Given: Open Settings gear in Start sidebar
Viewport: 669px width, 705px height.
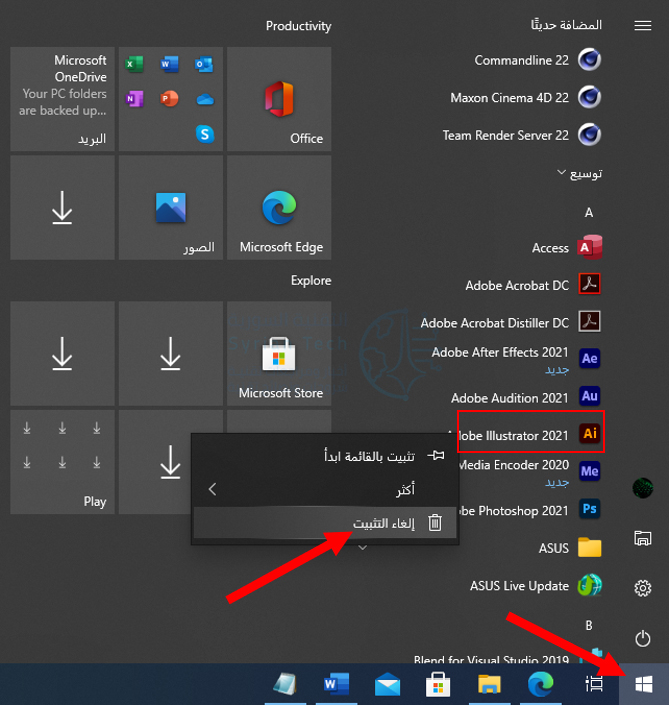Looking at the screenshot, I should [x=643, y=588].
